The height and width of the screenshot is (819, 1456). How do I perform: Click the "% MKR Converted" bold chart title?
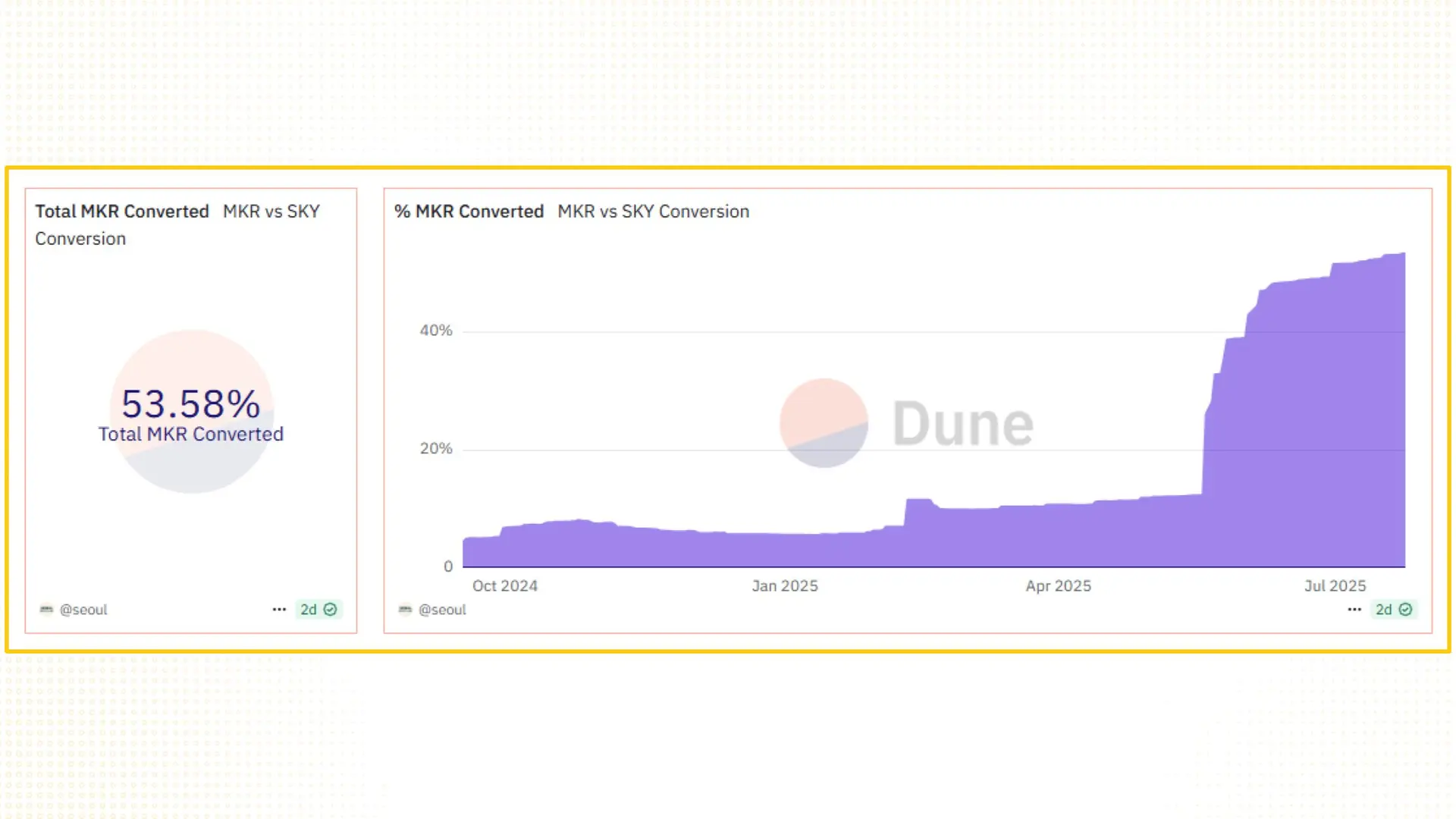[469, 211]
